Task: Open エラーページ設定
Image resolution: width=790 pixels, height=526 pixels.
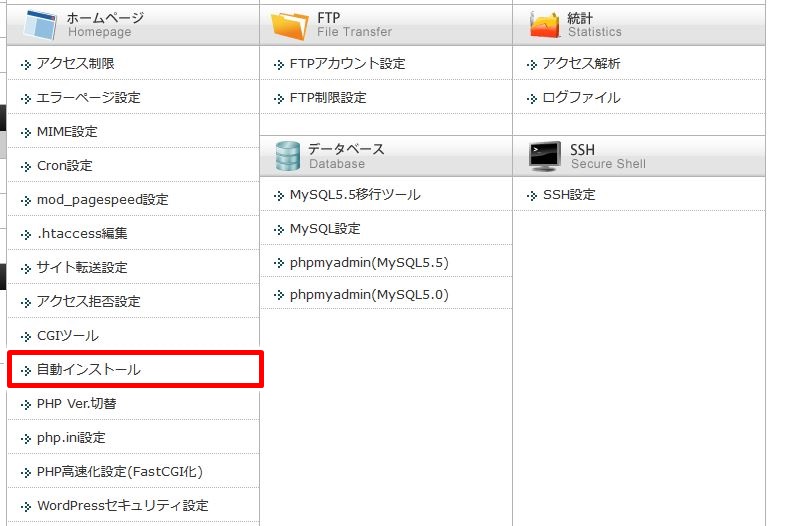Action: coord(89,97)
